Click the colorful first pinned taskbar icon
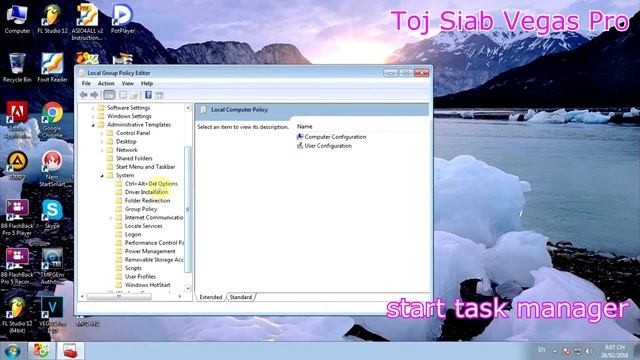Screen dimensions: 640x360 tap(41, 351)
